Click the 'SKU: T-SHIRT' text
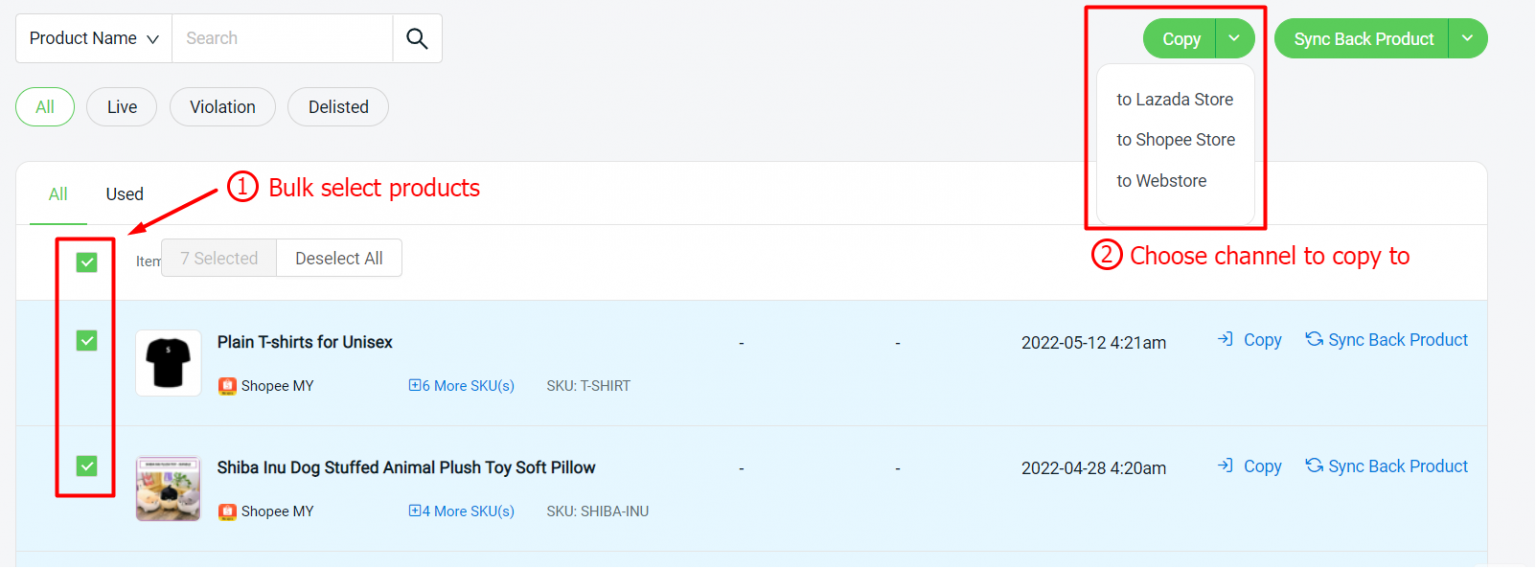1536x568 pixels. 589,385
